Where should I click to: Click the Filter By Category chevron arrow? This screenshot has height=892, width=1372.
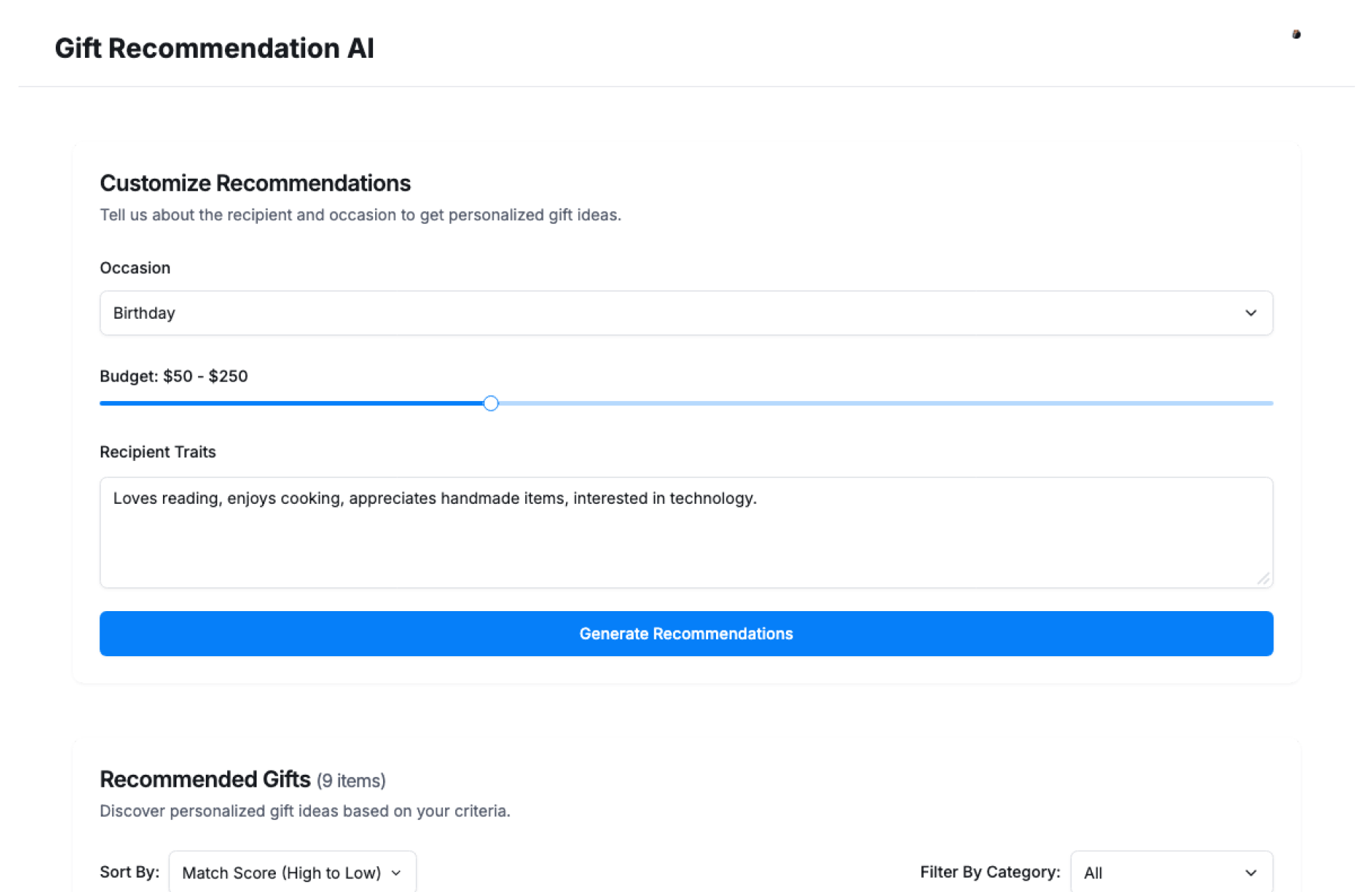pos(1250,873)
